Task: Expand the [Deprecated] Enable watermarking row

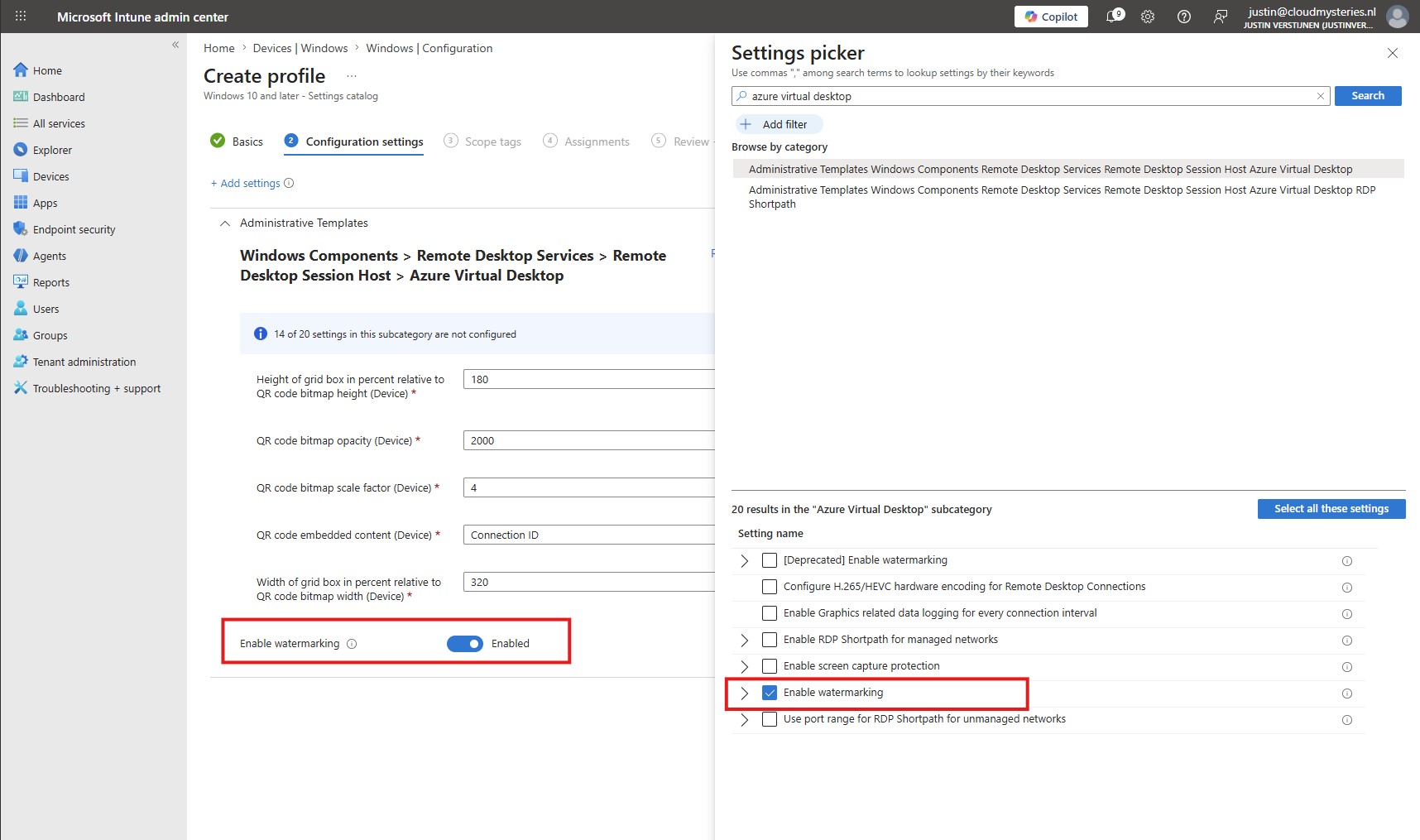Action: (745, 561)
